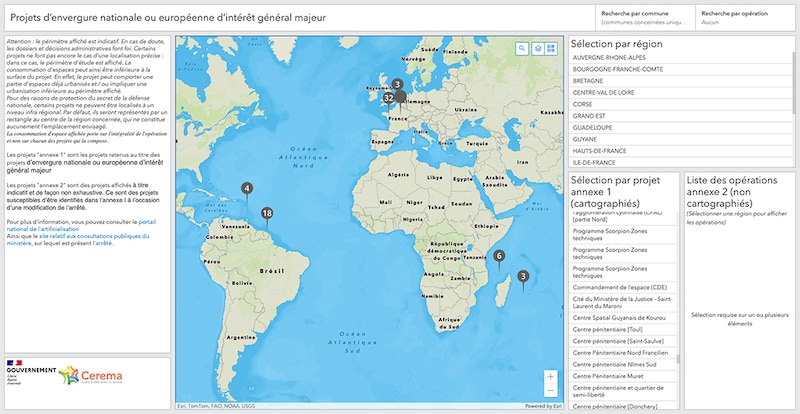The width and height of the screenshot is (800, 414).
Task: Click the 'Sélection par région' heading
Action: pyautogui.click(x=616, y=44)
